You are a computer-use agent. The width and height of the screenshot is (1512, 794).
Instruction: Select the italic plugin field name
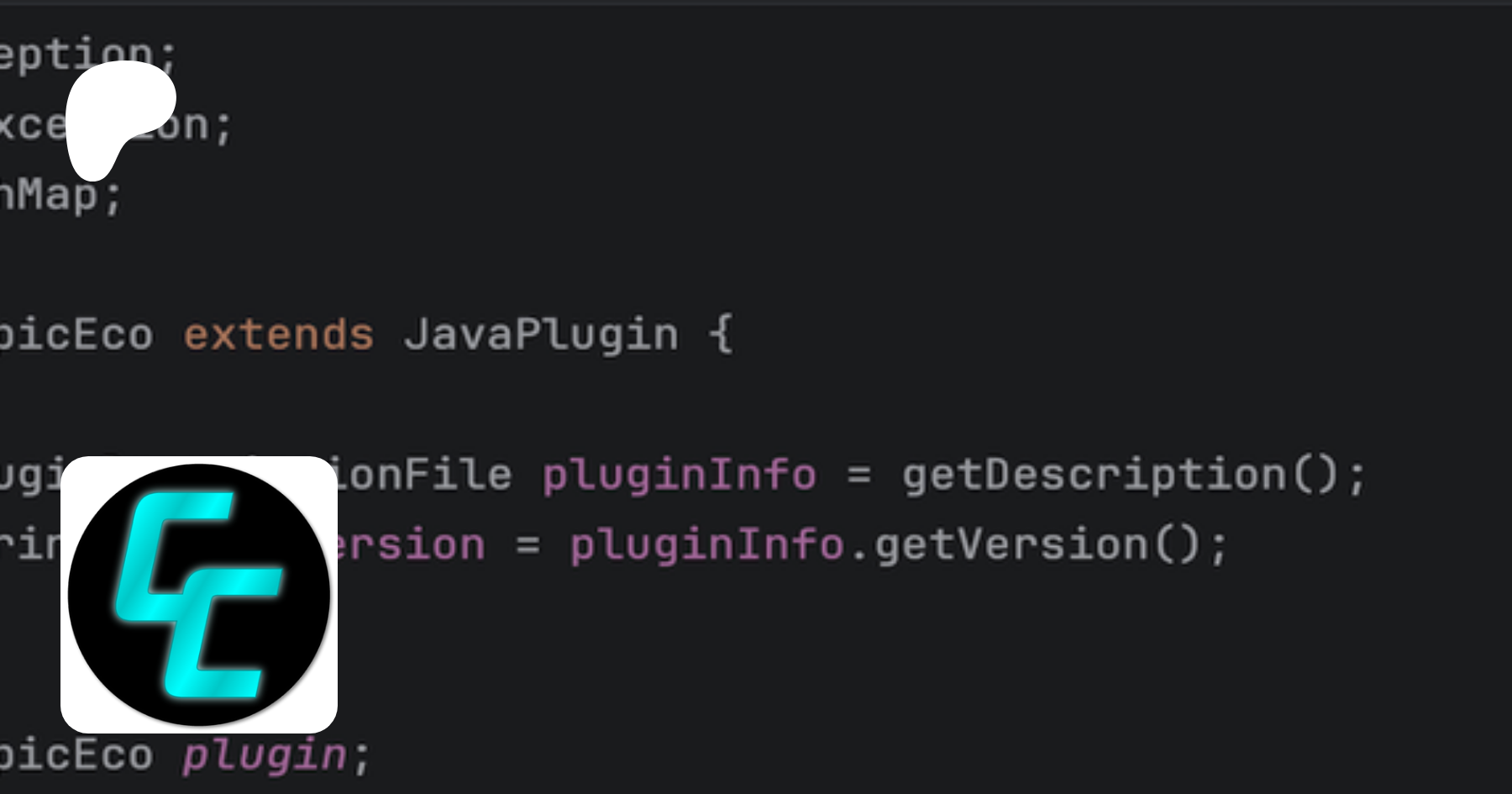pyautogui.click(x=265, y=755)
